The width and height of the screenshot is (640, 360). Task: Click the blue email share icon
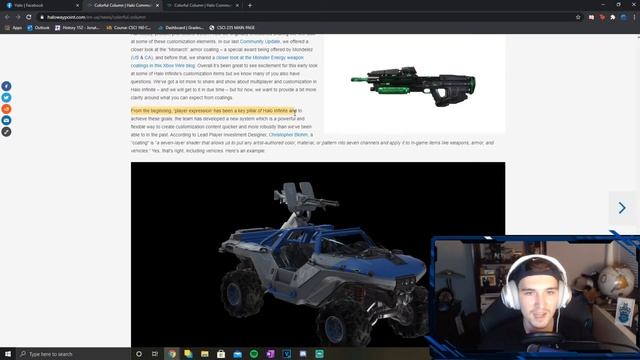pos(6,120)
